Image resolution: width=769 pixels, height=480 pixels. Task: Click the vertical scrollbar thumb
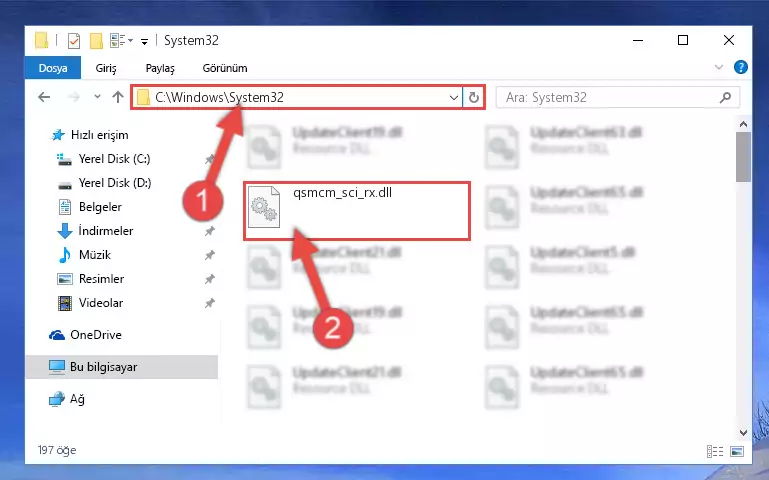tap(743, 157)
